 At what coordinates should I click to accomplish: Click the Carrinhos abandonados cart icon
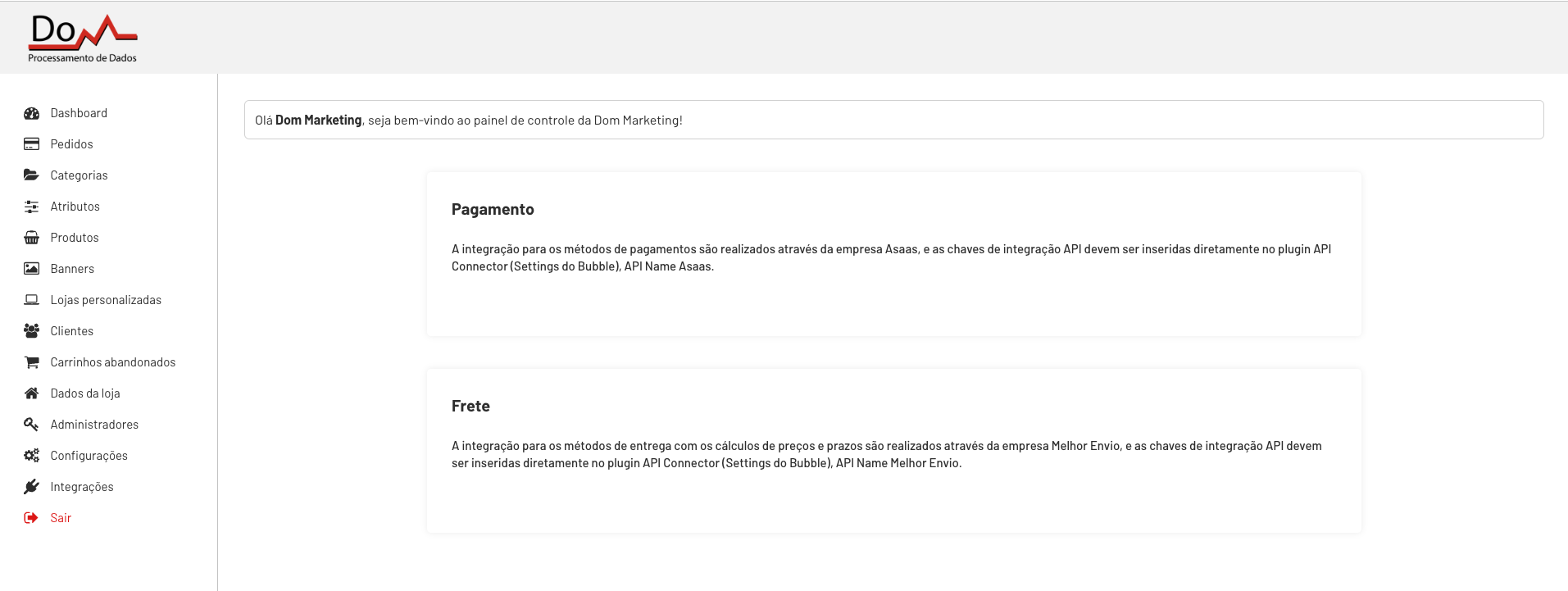[x=31, y=362]
